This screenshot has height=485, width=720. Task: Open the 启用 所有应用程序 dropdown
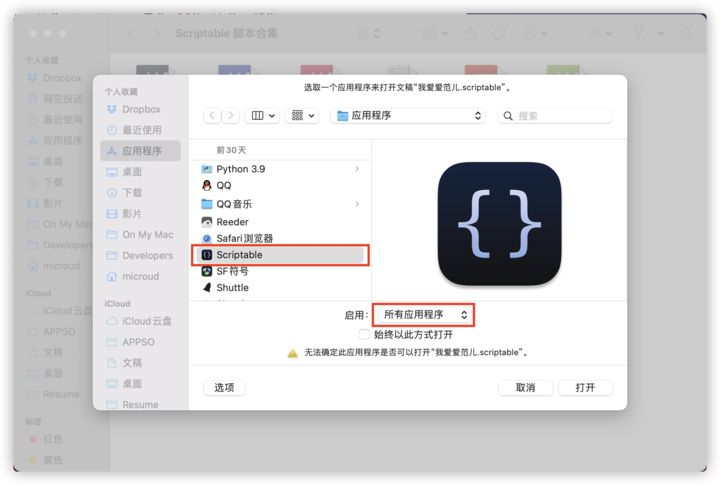pyautogui.click(x=425, y=315)
